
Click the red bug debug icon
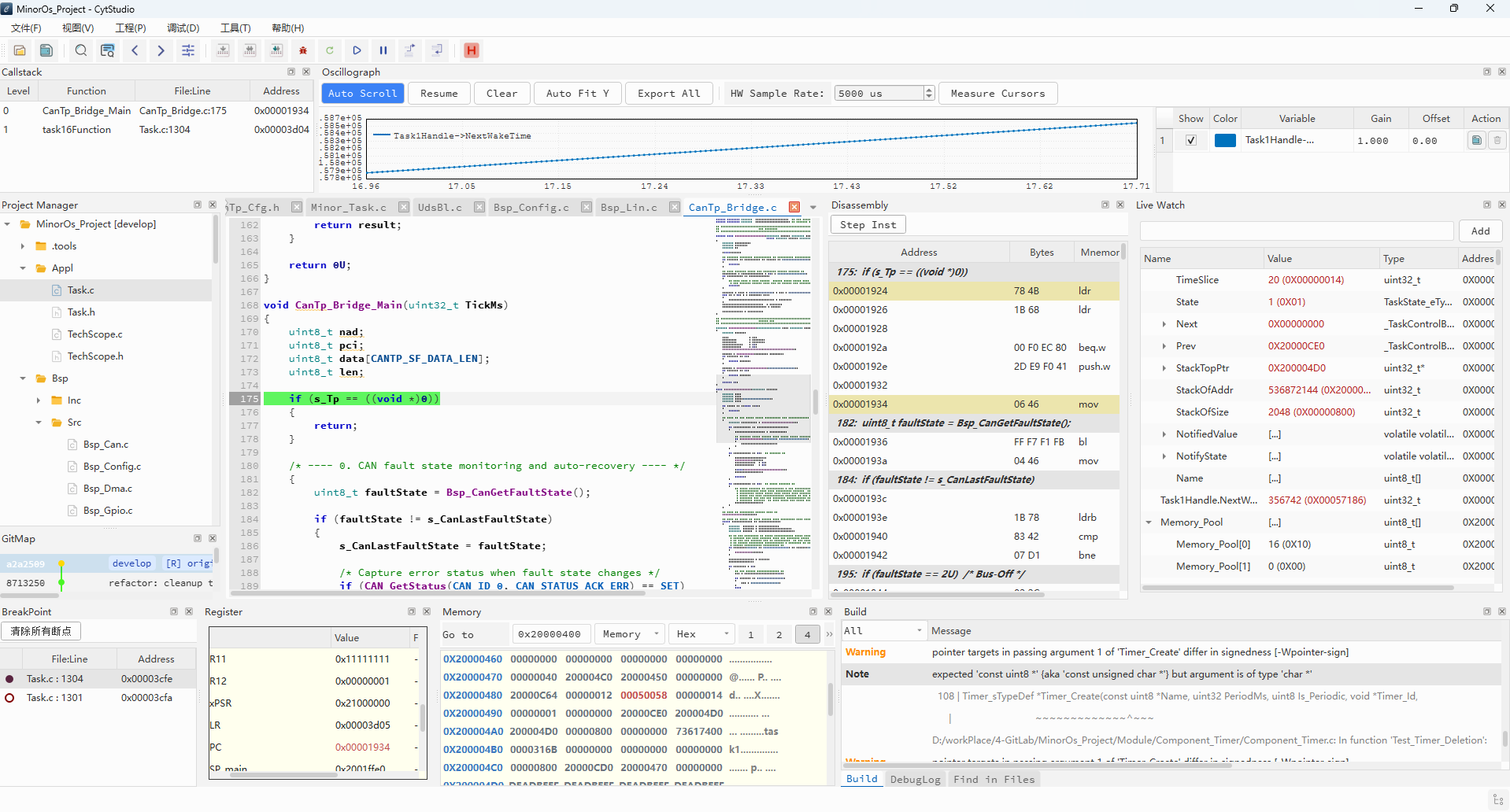(x=303, y=50)
